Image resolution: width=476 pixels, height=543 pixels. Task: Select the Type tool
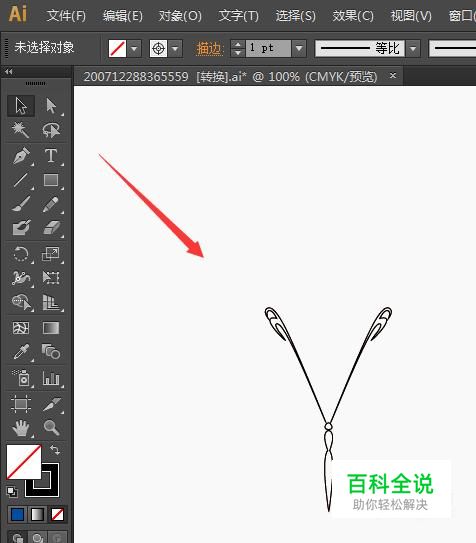coord(51,155)
